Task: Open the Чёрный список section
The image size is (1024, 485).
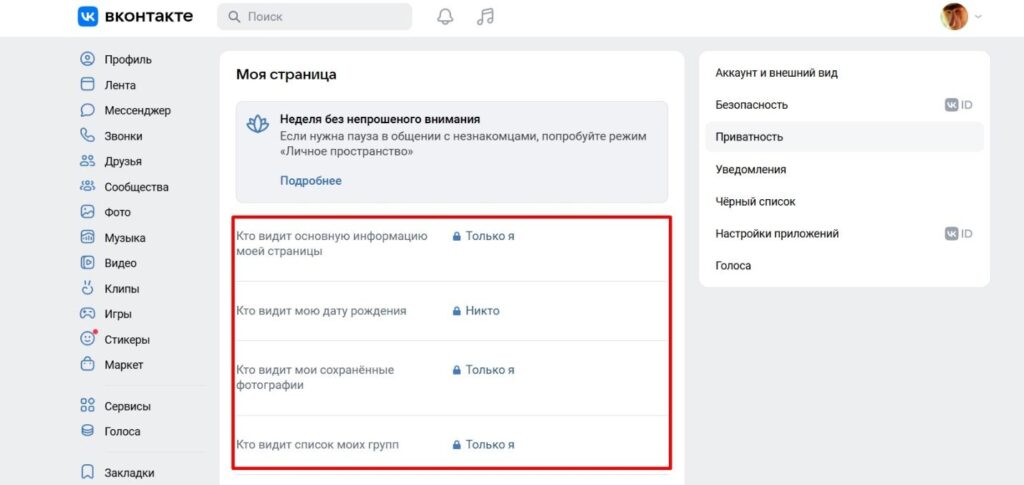Action: pos(755,201)
